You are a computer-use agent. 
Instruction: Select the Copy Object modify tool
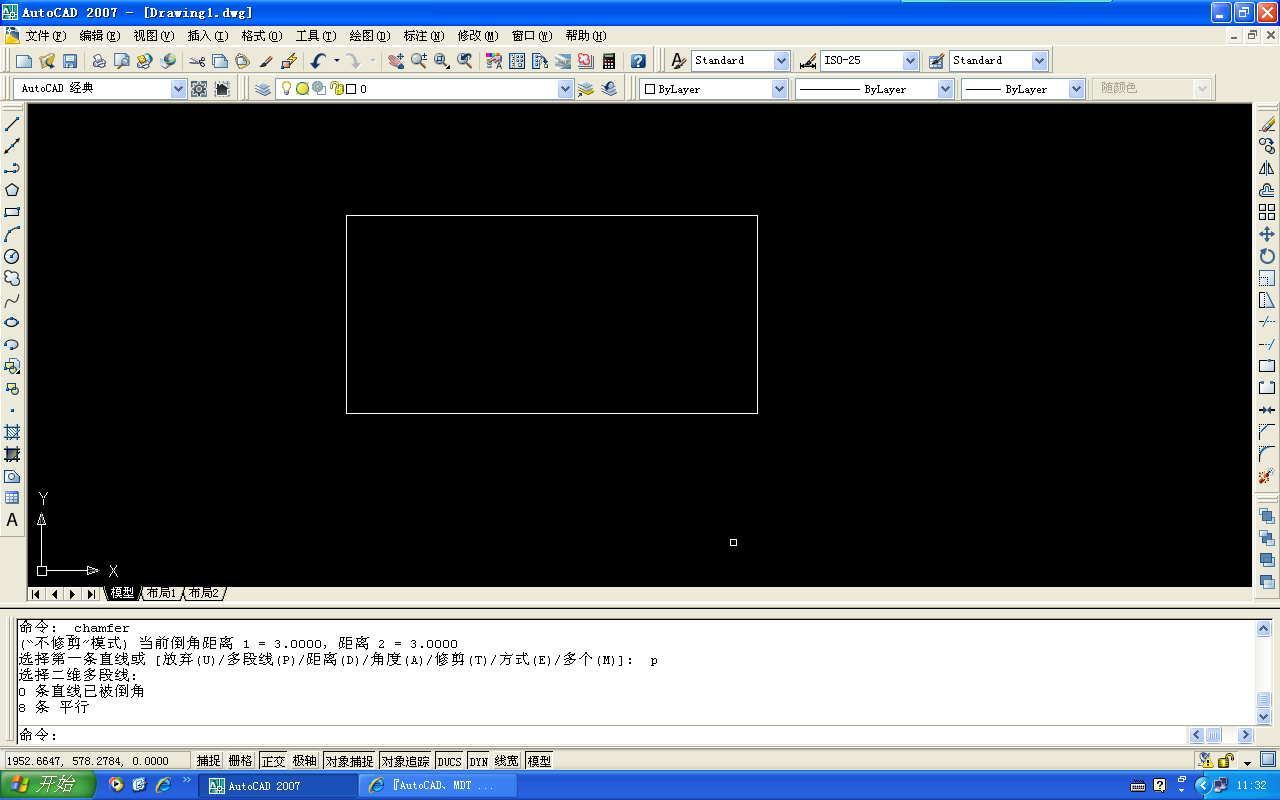1267,146
